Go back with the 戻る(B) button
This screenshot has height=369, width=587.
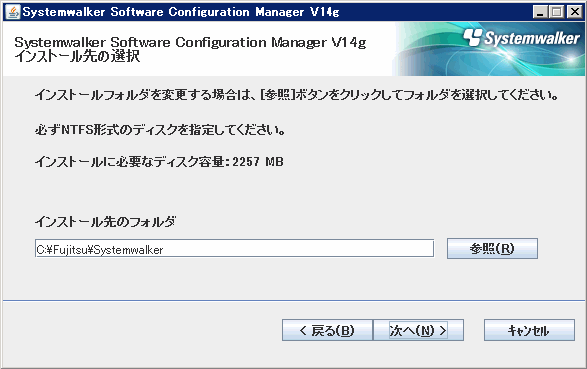pyautogui.click(x=327, y=330)
